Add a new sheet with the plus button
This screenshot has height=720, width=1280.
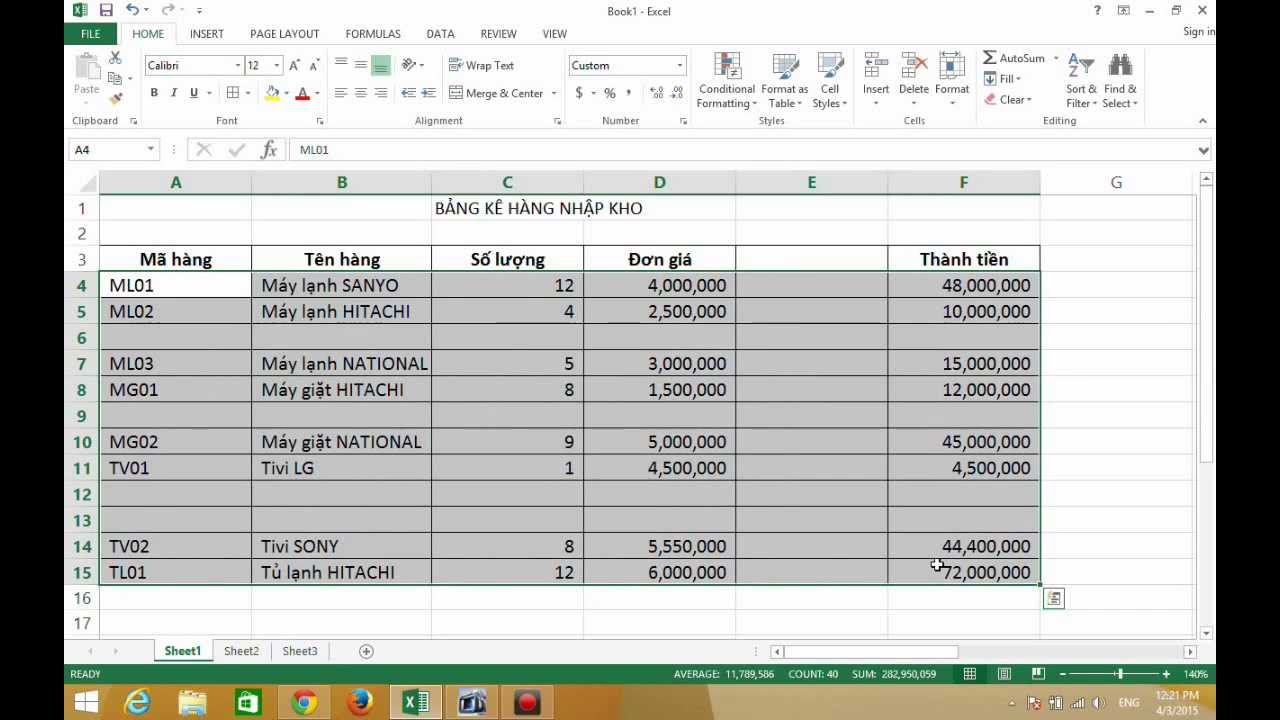pyautogui.click(x=366, y=651)
